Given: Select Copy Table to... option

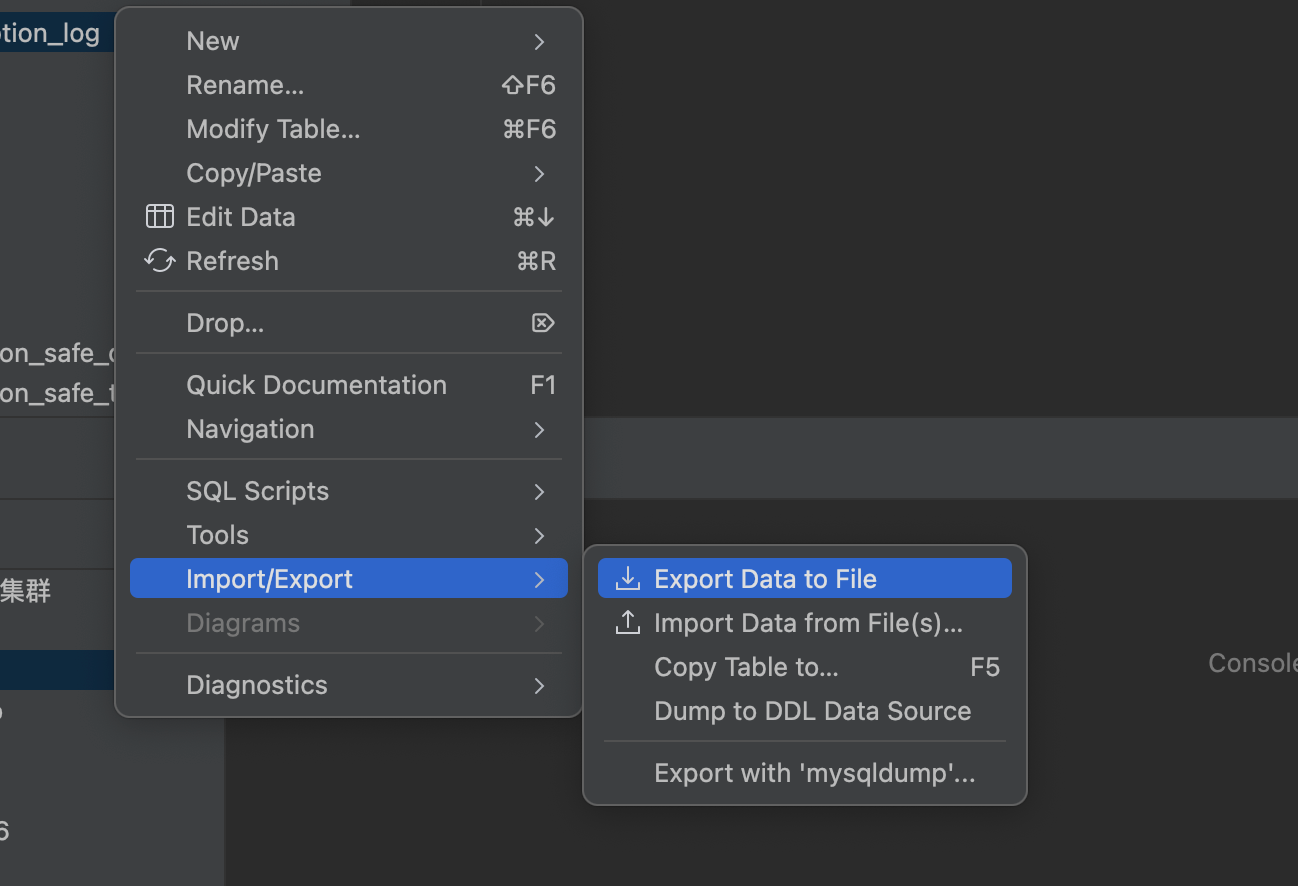Looking at the screenshot, I should tap(746, 667).
